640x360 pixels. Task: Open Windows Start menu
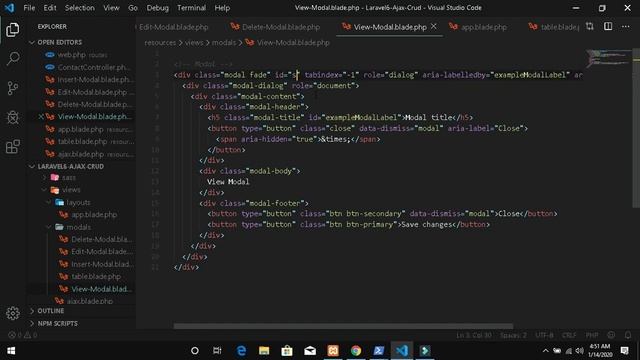11,351
